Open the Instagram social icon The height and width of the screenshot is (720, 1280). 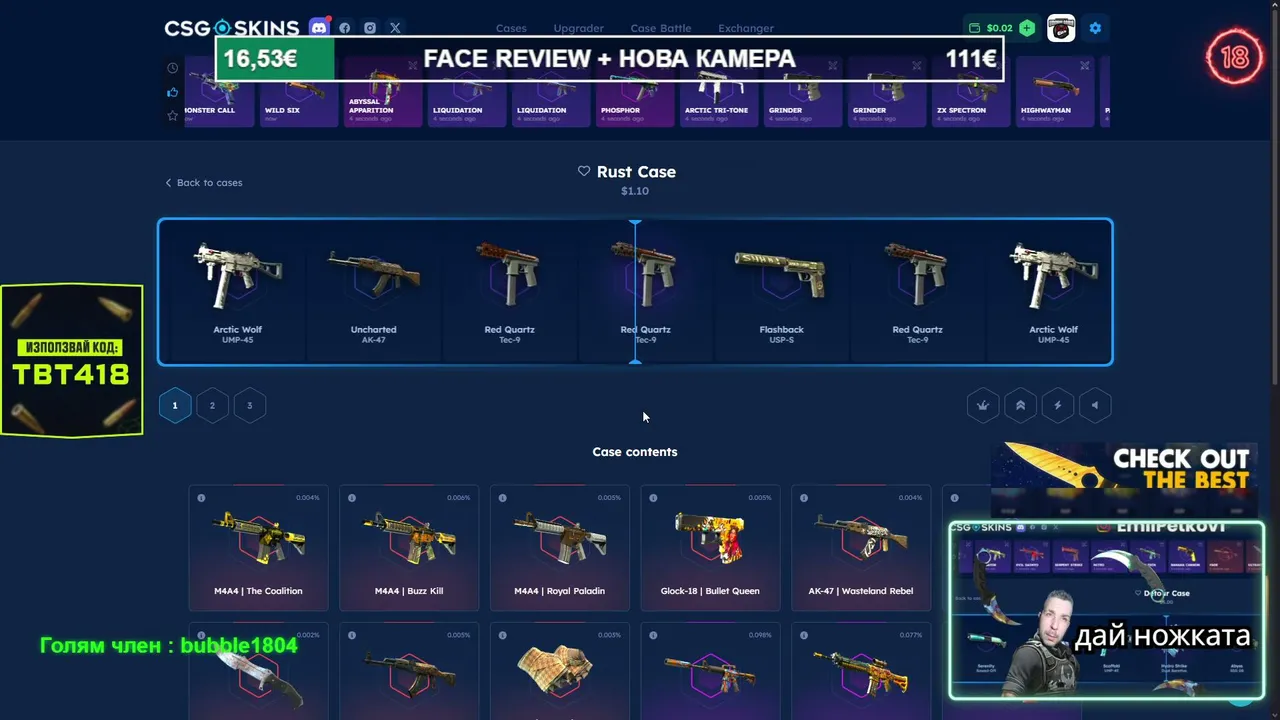coord(370,28)
